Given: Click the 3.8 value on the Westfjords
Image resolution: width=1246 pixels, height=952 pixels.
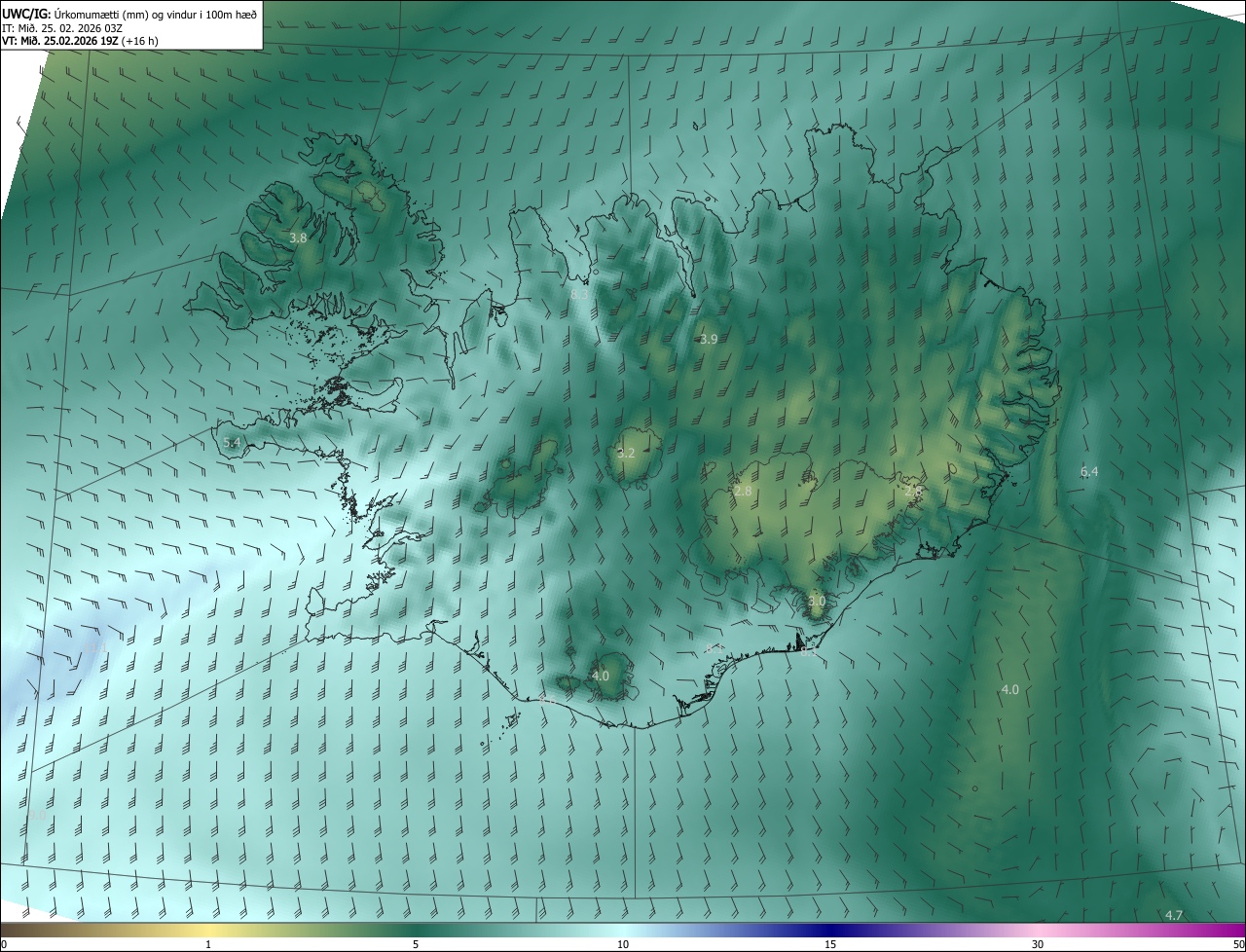Looking at the screenshot, I should pyautogui.click(x=299, y=238).
